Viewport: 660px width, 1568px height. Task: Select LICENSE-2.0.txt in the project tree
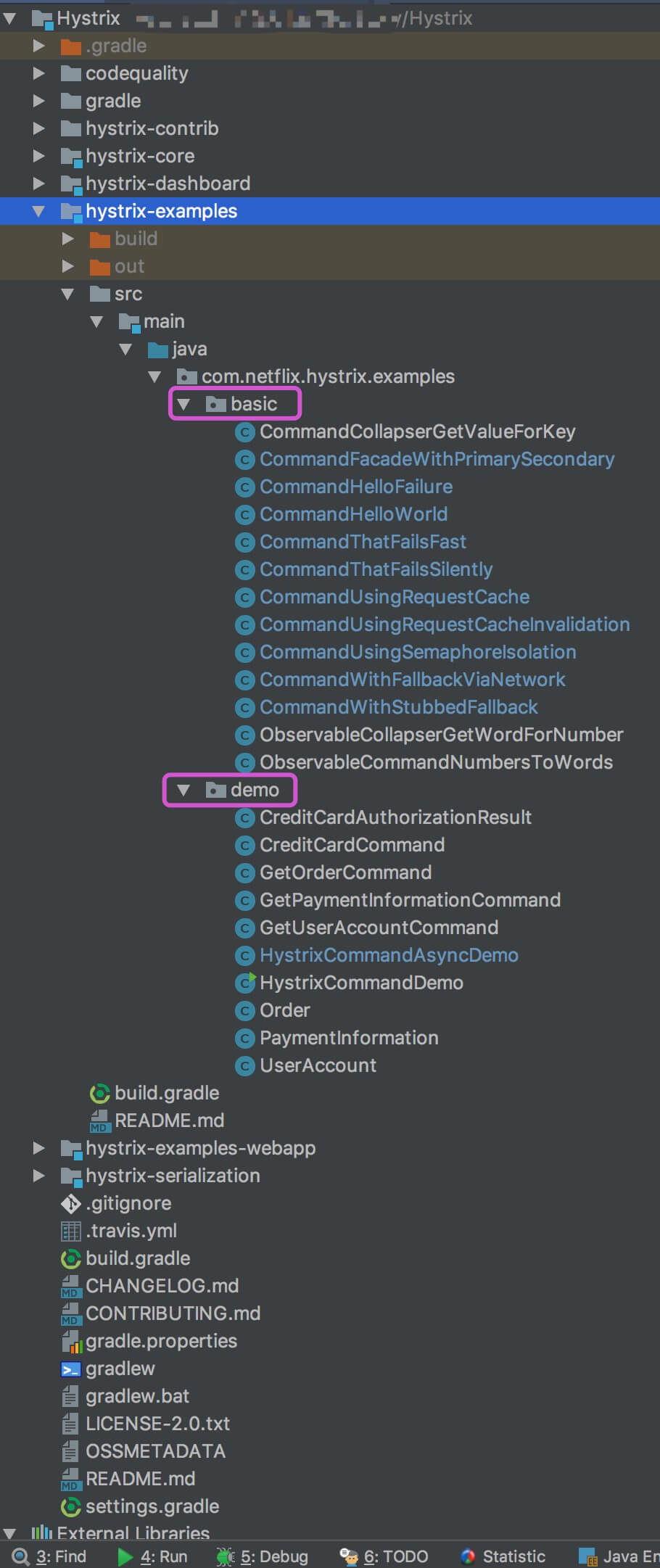click(x=157, y=1424)
